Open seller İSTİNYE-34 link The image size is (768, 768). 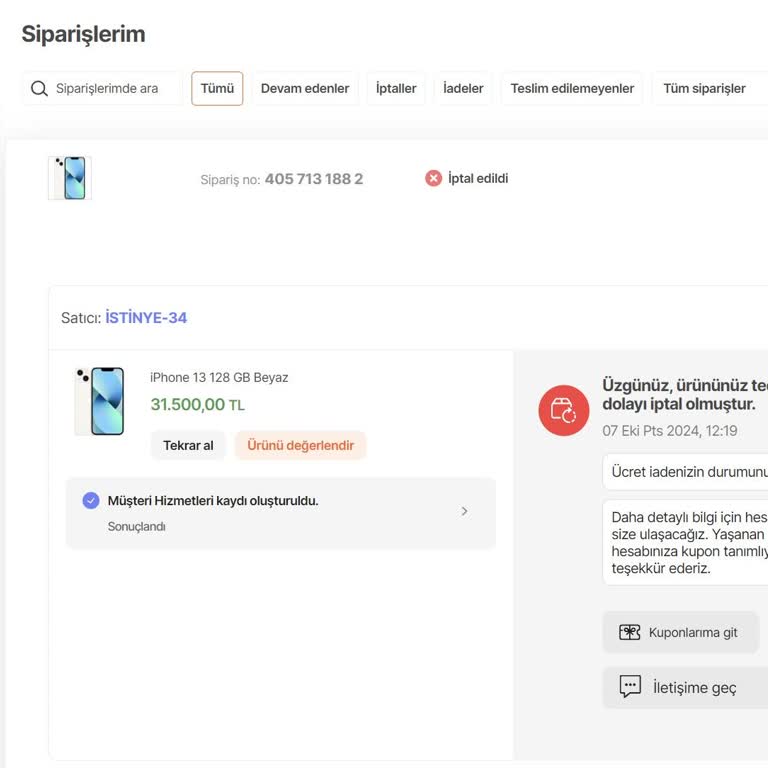(x=146, y=318)
